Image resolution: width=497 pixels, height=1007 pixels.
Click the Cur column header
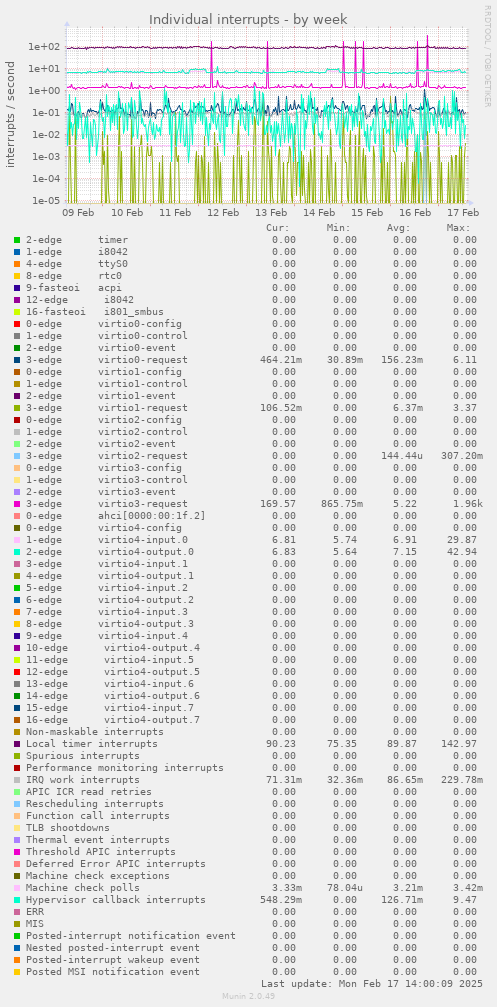click(277, 227)
